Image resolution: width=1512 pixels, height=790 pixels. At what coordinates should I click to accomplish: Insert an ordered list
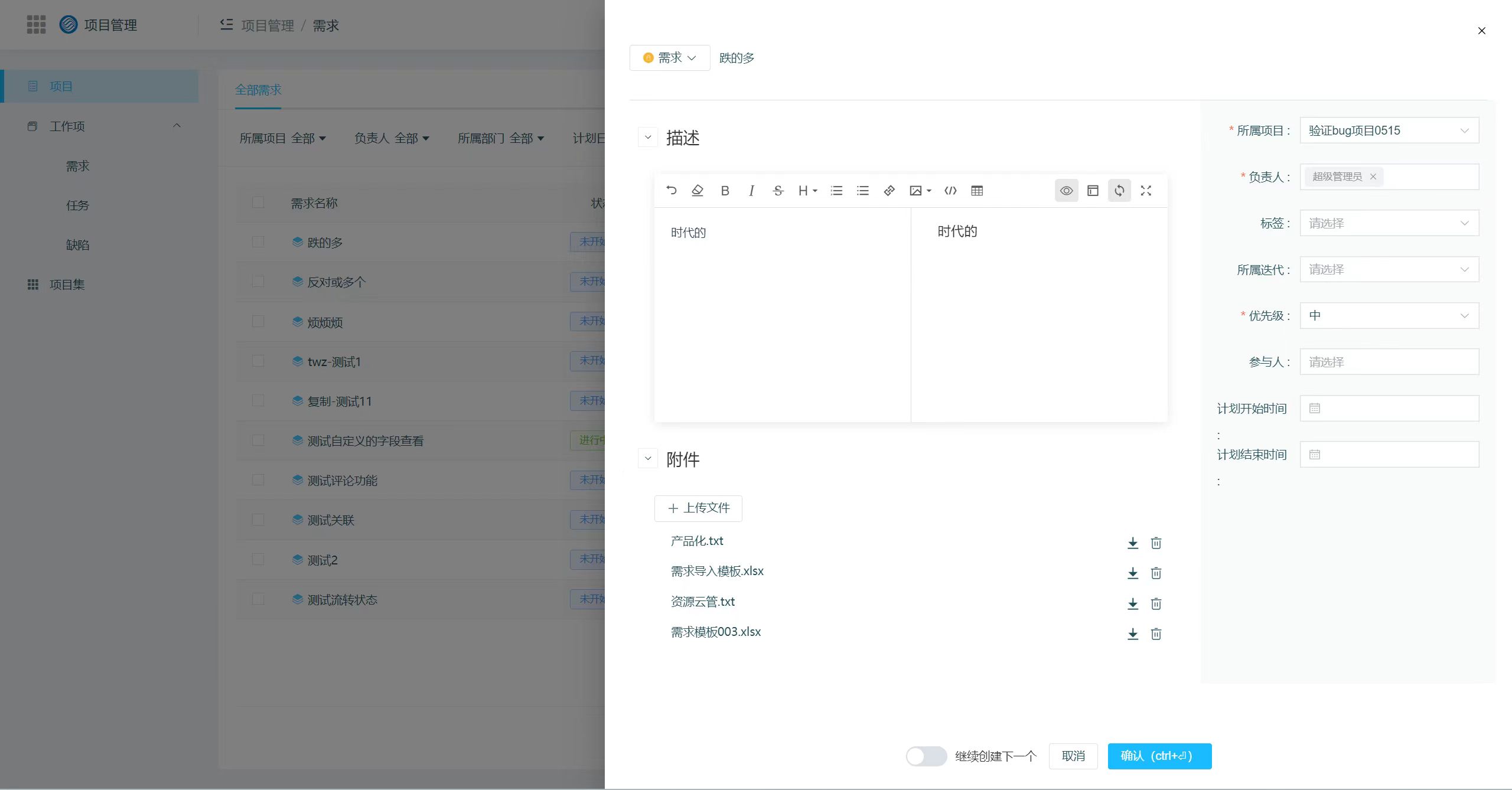pos(836,190)
